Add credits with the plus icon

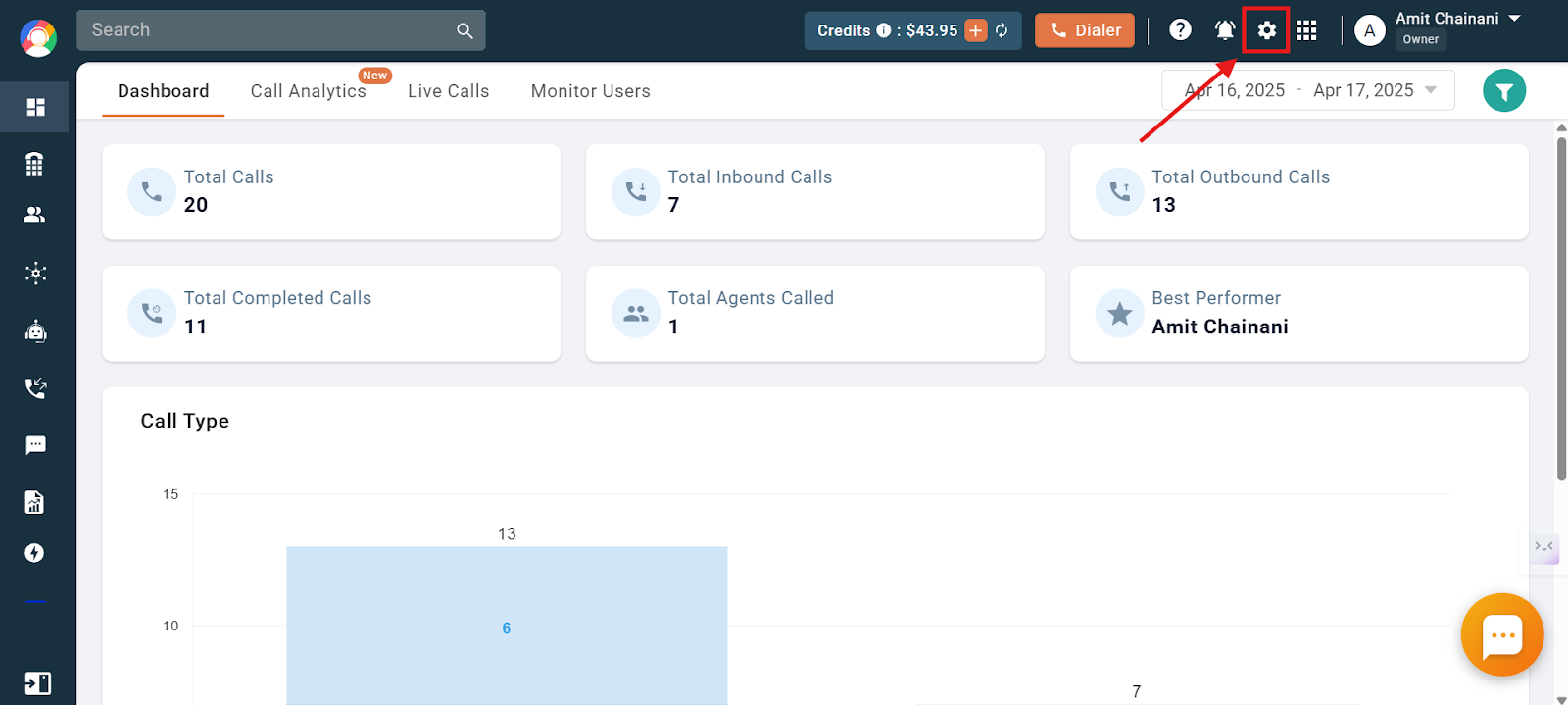pos(976,30)
